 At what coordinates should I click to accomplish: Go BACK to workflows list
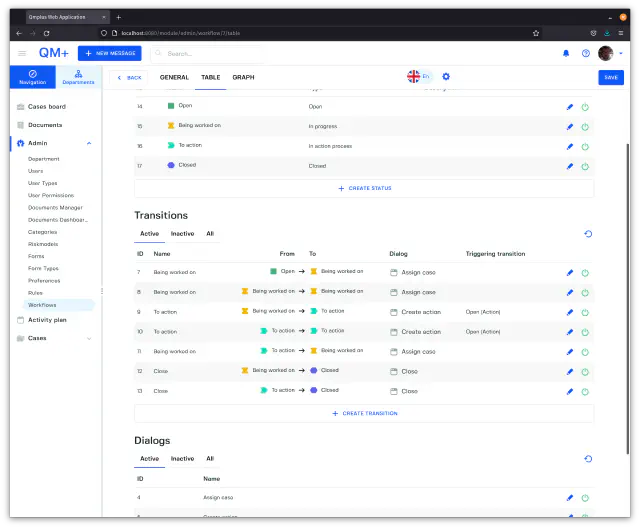click(129, 78)
